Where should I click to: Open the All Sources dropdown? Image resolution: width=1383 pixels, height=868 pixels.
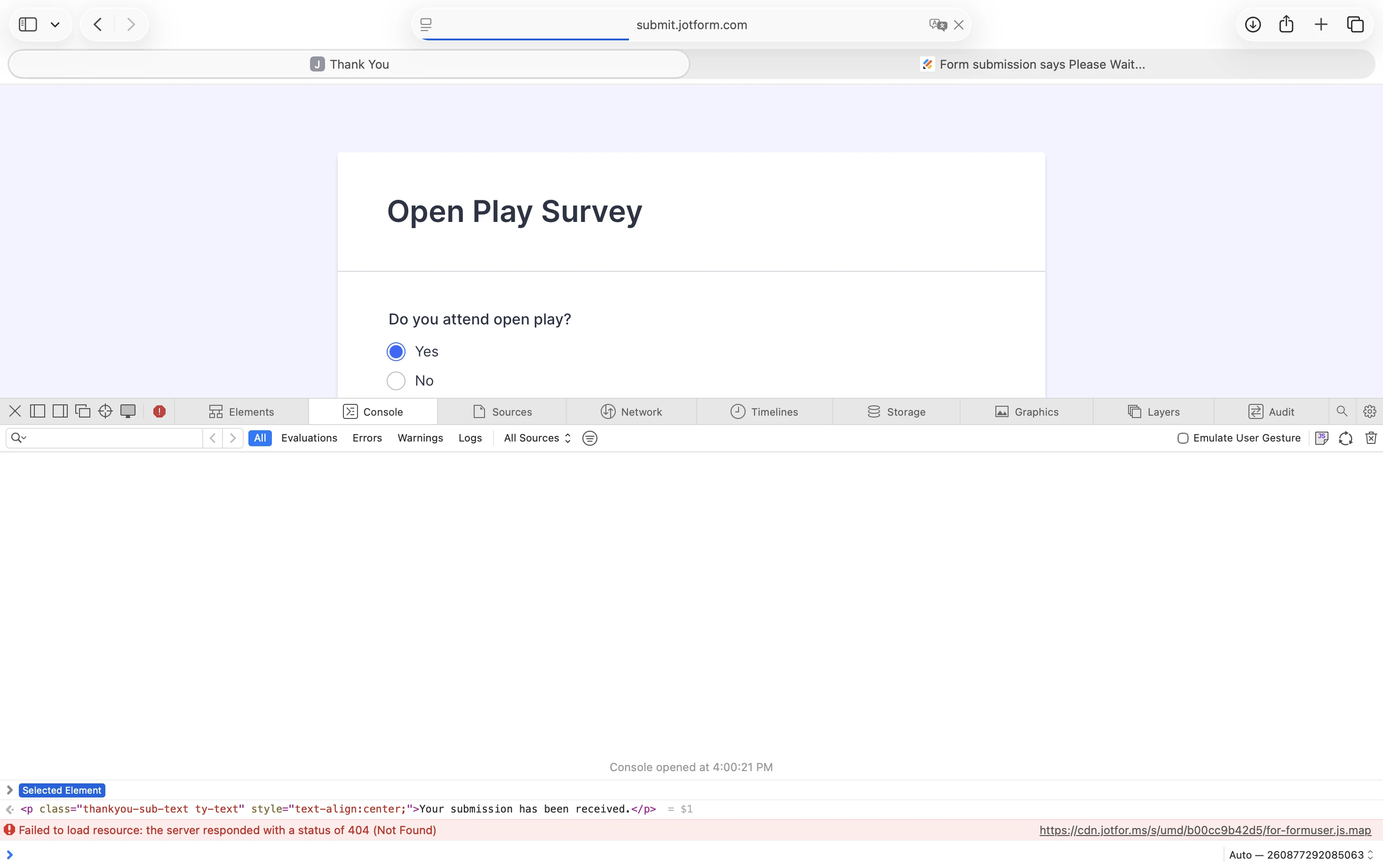pyautogui.click(x=537, y=438)
